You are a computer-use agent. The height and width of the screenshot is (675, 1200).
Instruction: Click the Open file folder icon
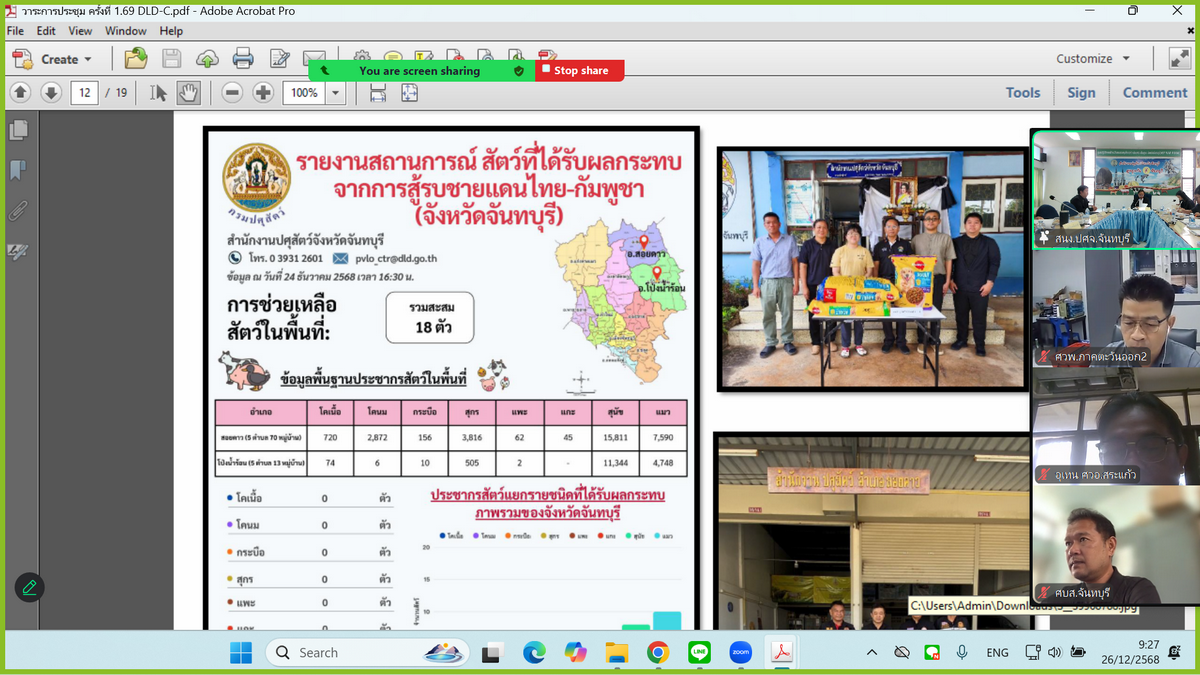[136, 59]
